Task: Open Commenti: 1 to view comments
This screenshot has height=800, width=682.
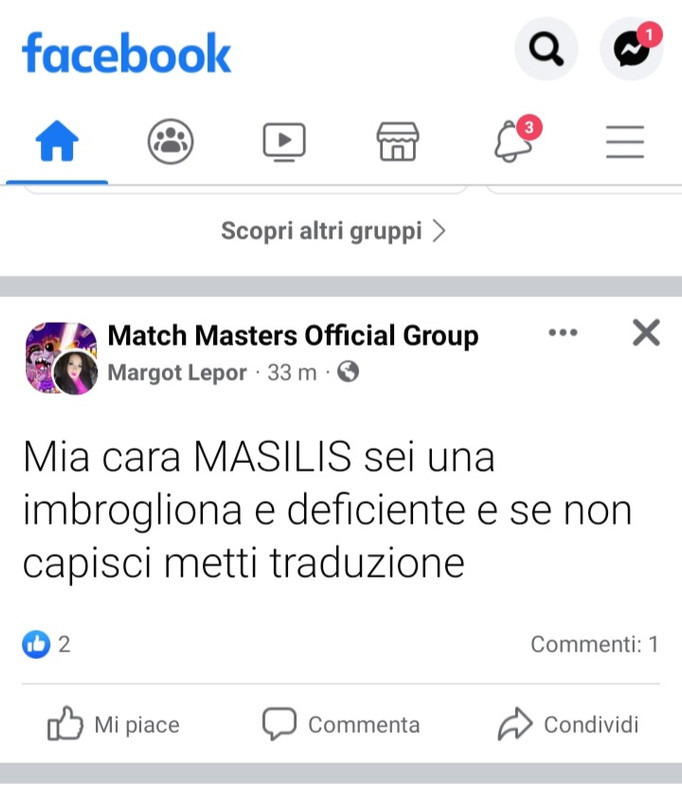Action: 595,644
